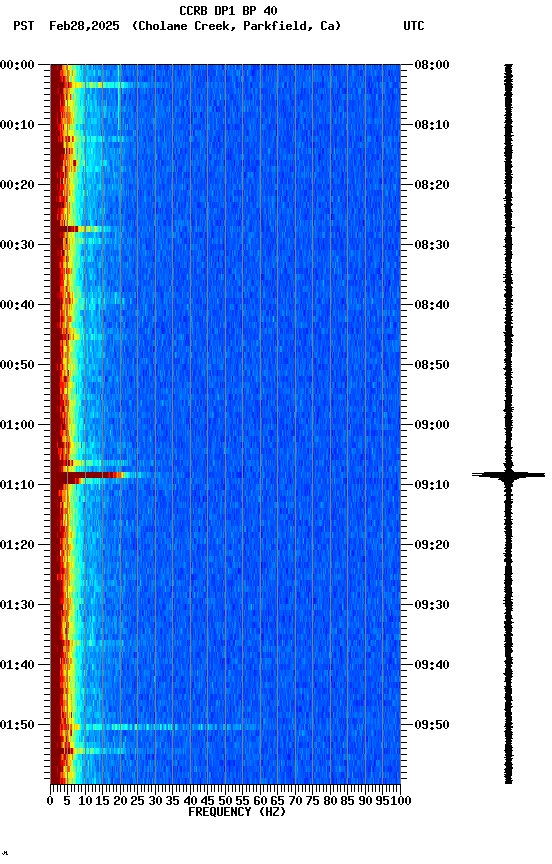Click the long cyan streak just after 01:50

coord(165,727)
